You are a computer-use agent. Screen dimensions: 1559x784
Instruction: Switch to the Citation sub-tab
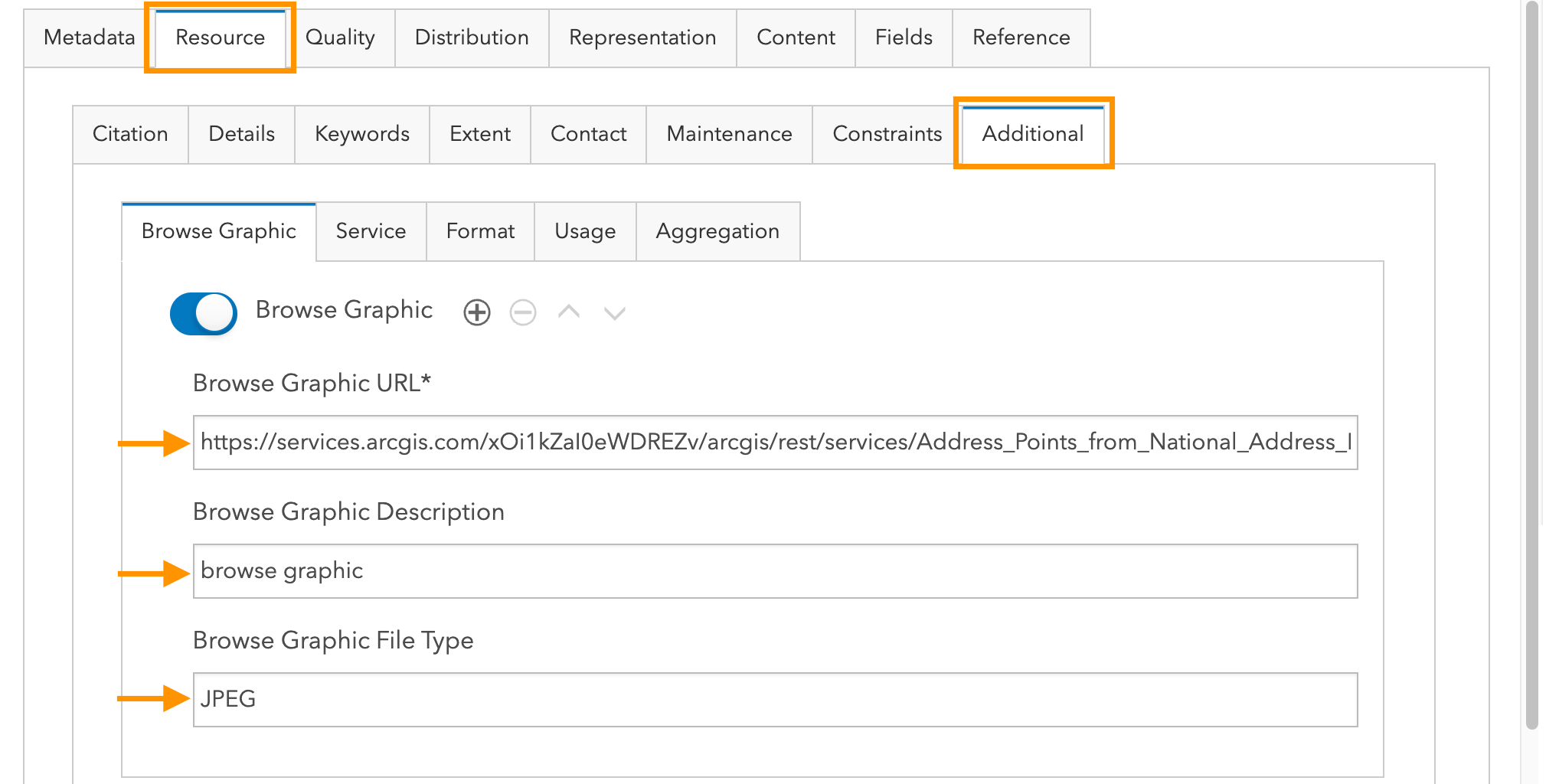130,134
